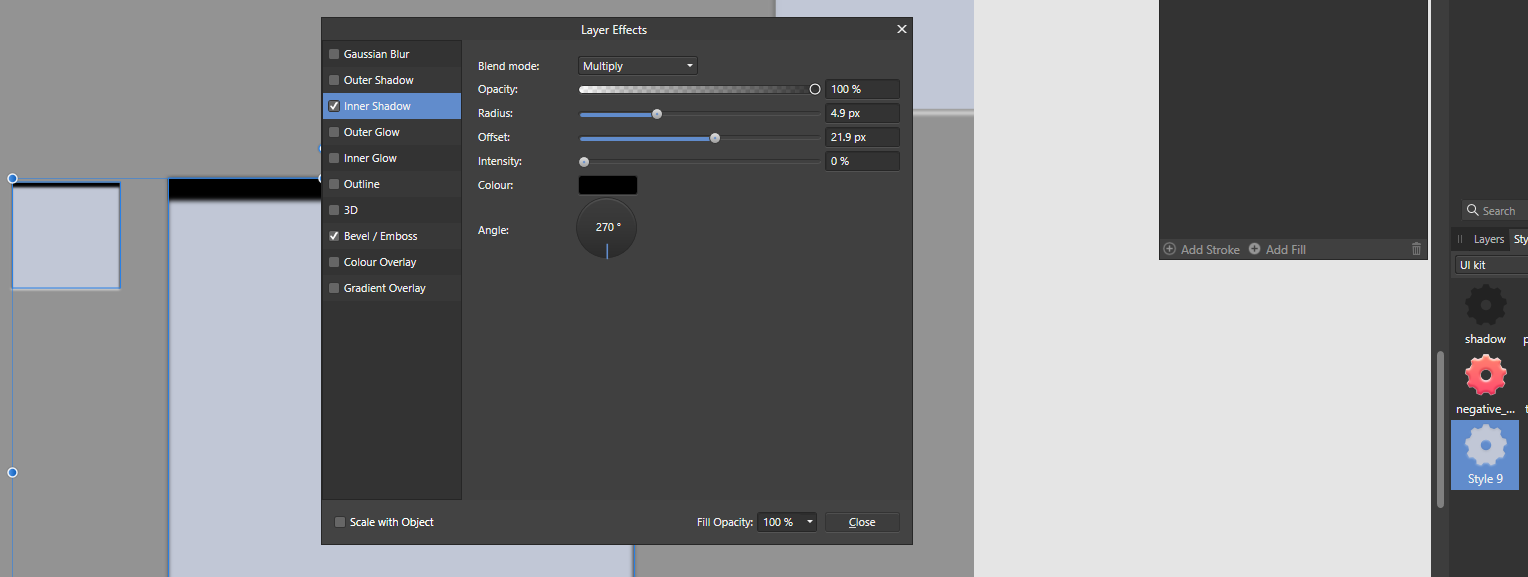Click the trash delete icon in appearance panel
Viewport: 1528px width, 577px height.
coord(1416,249)
